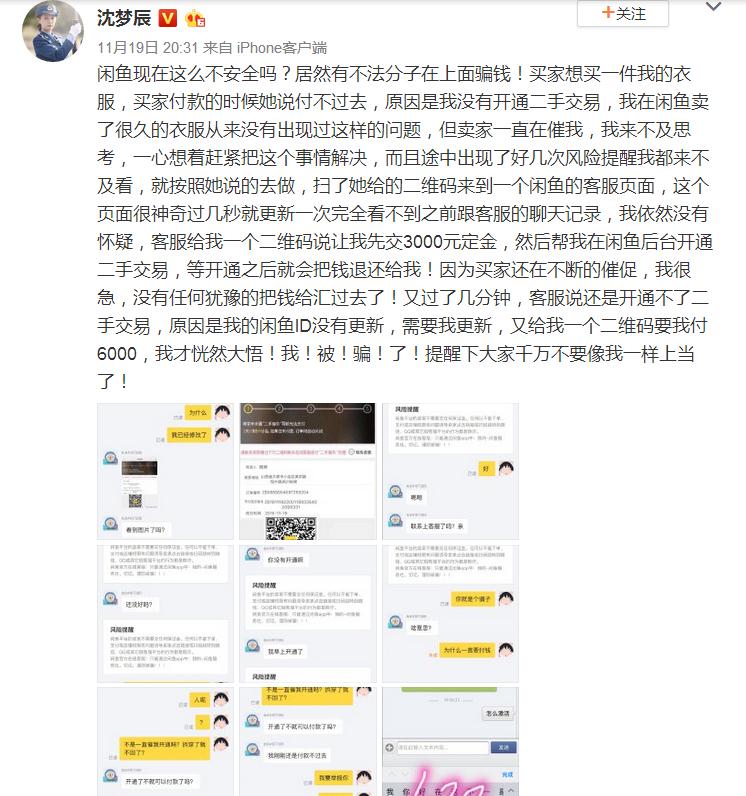The height and width of the screenshot is (796, 746).
Task: Click the post body text paragraph
Action: [x=404, y=227]
